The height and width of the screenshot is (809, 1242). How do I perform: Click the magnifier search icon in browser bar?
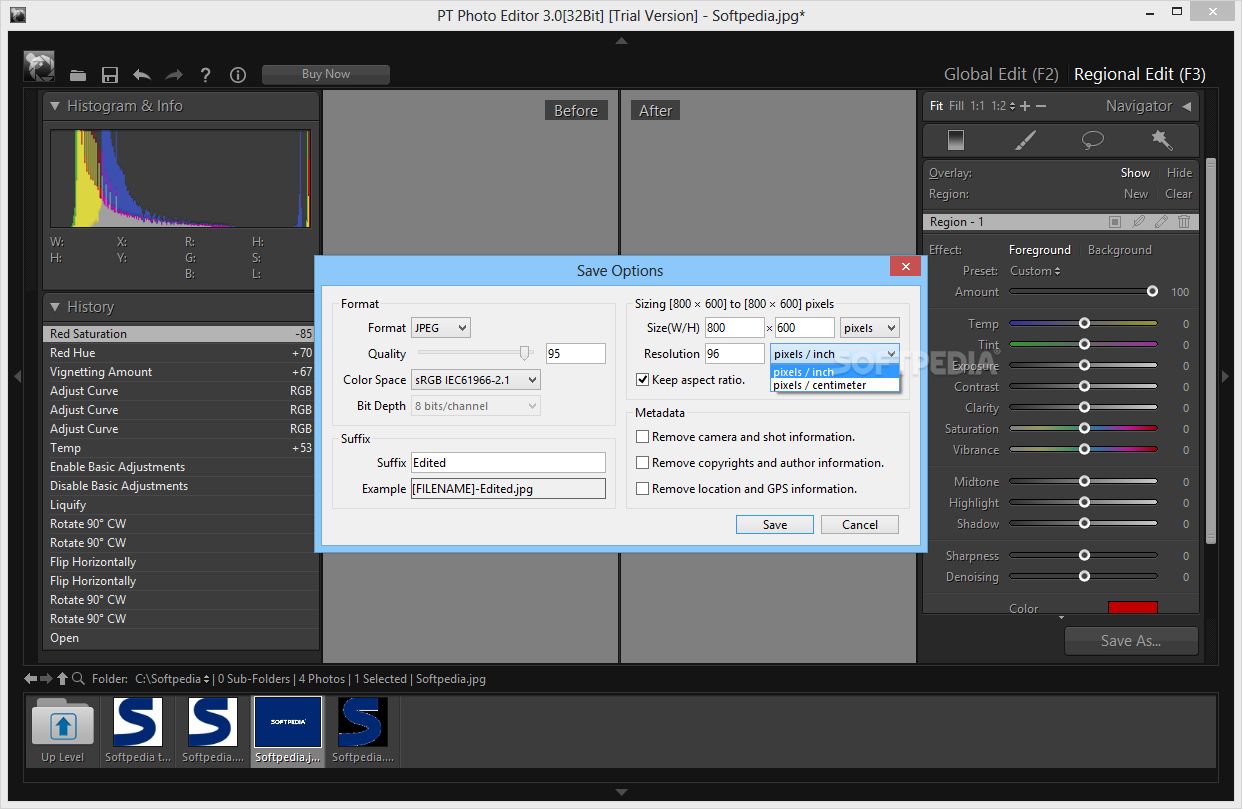click(x=79, y=678)
